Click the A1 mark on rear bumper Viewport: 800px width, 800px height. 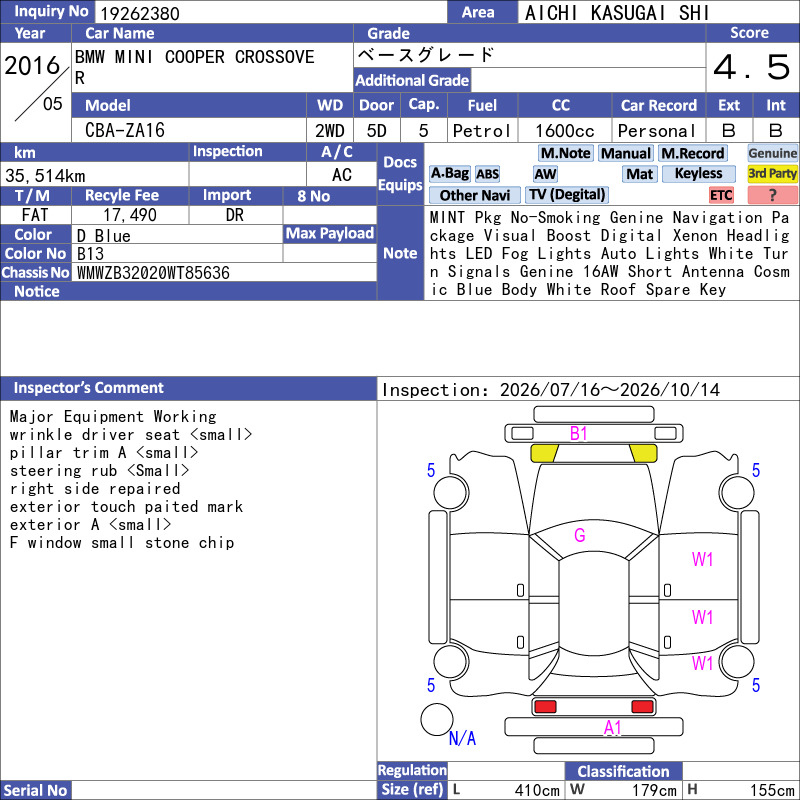(x=612, y=728)
